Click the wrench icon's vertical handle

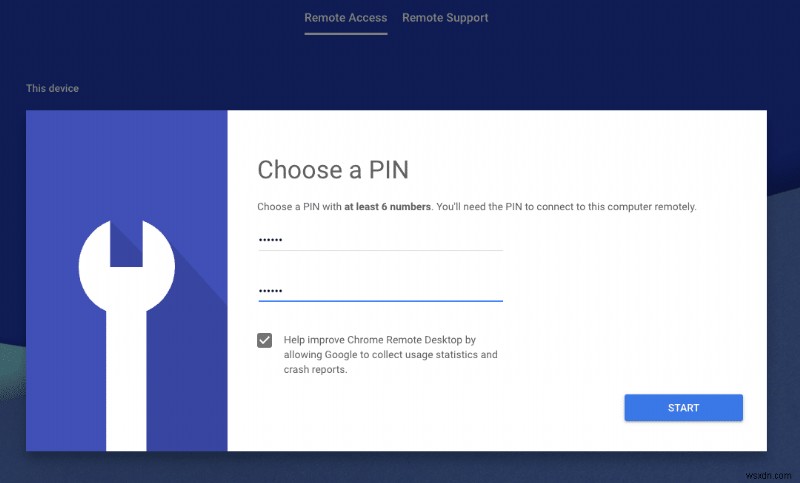[x=126, y=400]
